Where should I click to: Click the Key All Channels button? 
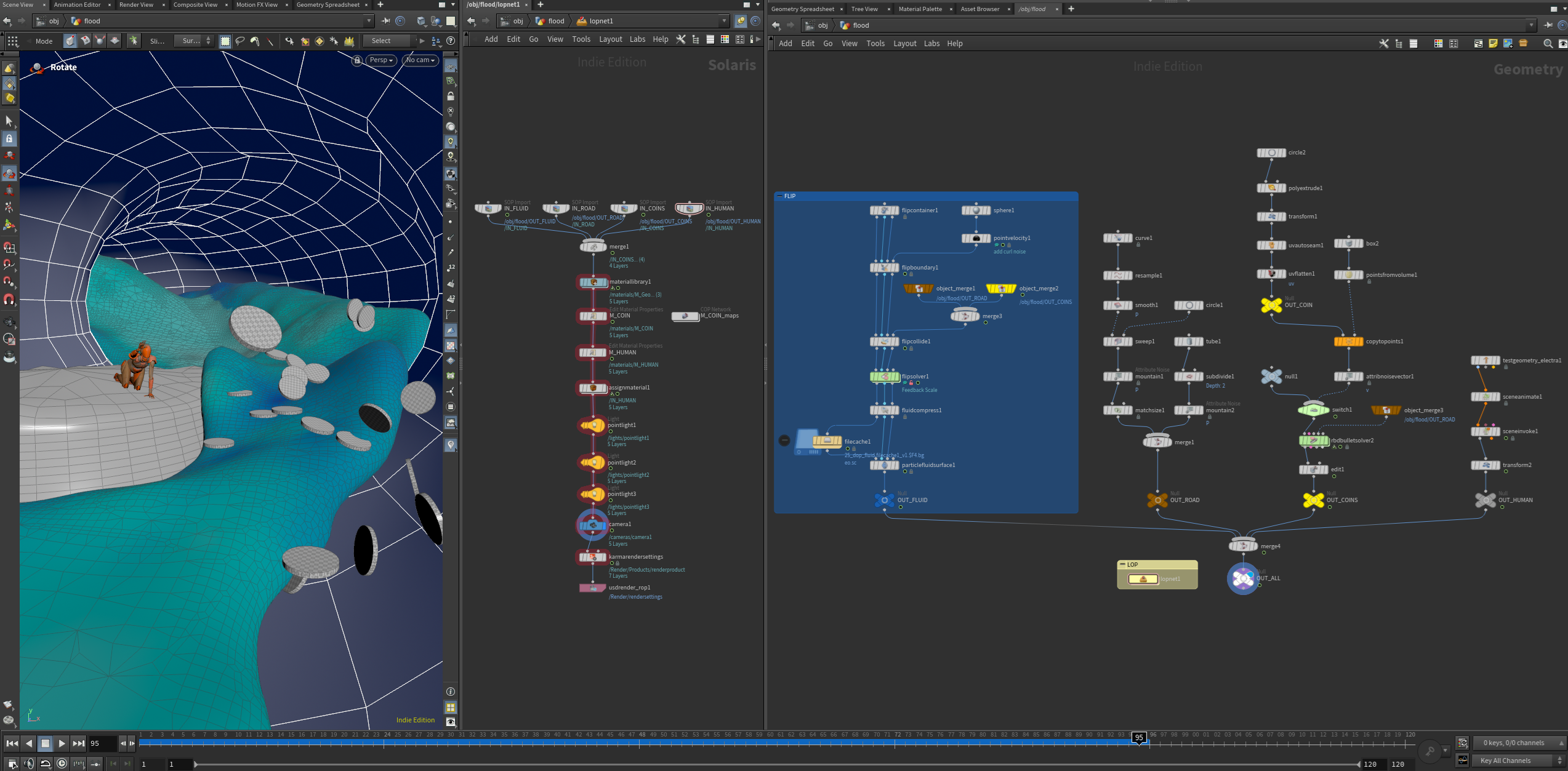click(1505, 761)
